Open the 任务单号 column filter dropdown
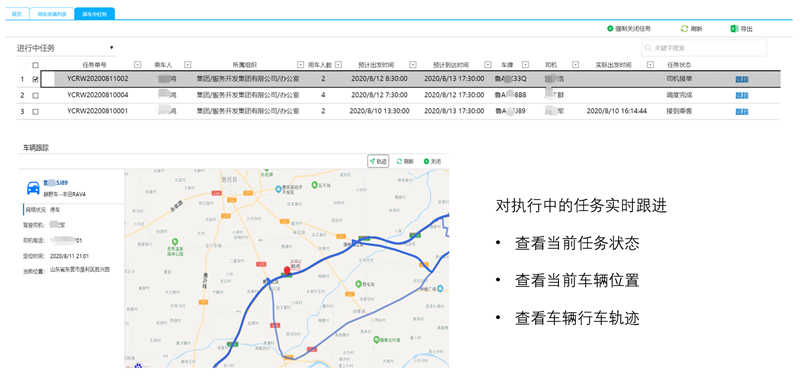The width and height of the screenshot is (800, 388). tap(137, 65)
